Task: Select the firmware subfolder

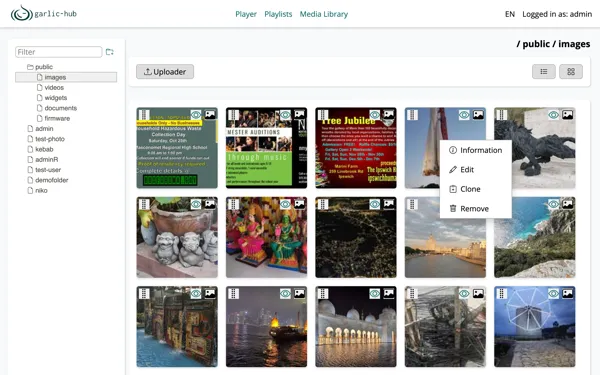Action: pos(53,119)
